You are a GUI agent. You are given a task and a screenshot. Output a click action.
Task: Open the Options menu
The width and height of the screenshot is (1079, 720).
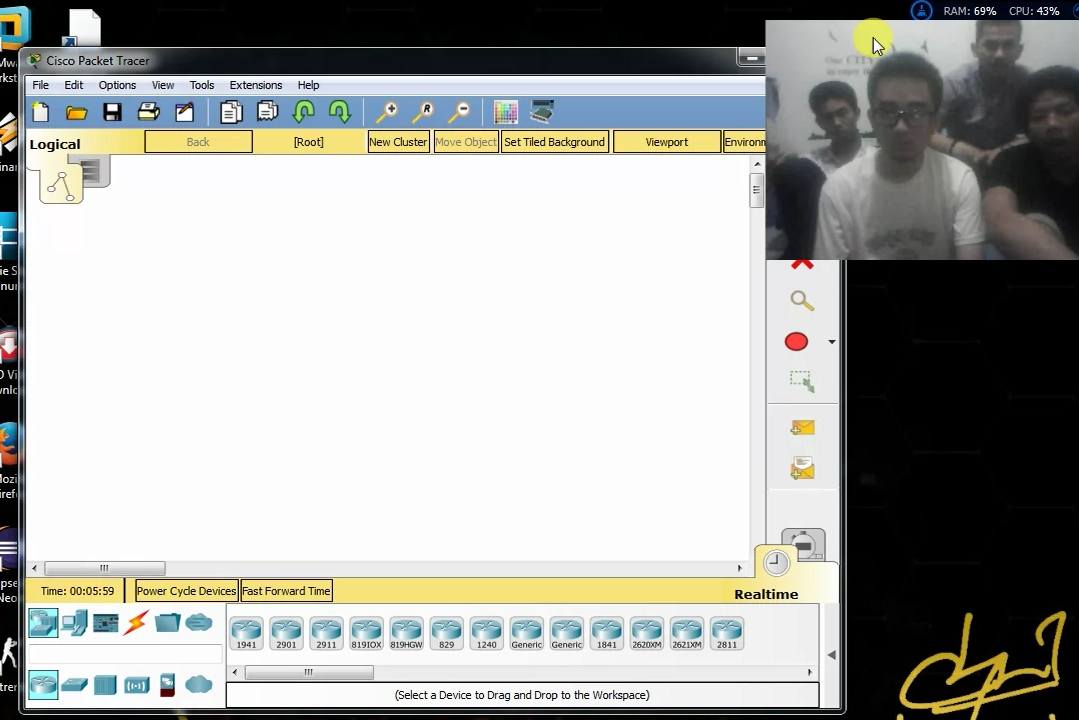pos(117,85)
